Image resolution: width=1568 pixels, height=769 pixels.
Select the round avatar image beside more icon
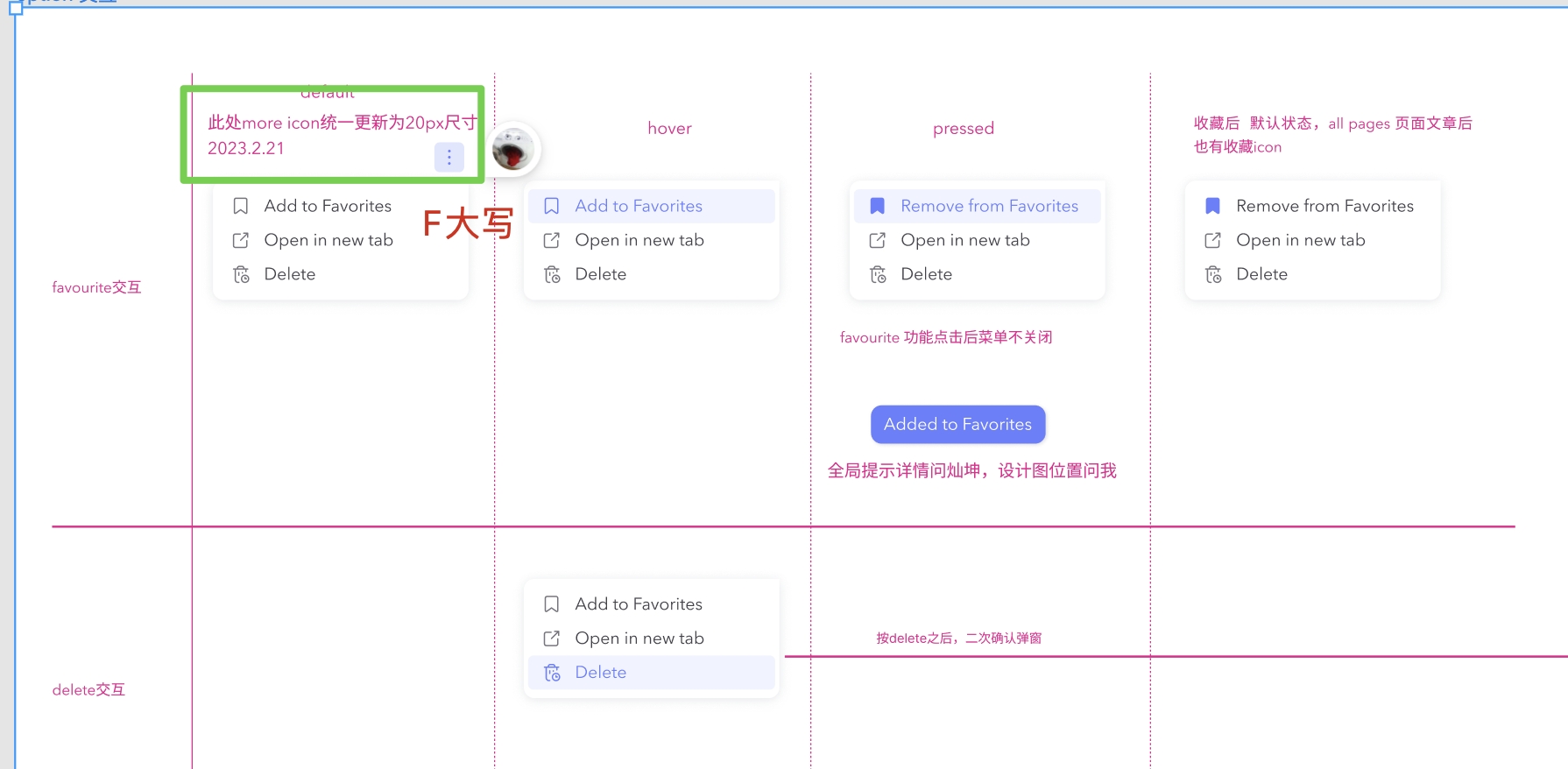(x=513, y=149)
